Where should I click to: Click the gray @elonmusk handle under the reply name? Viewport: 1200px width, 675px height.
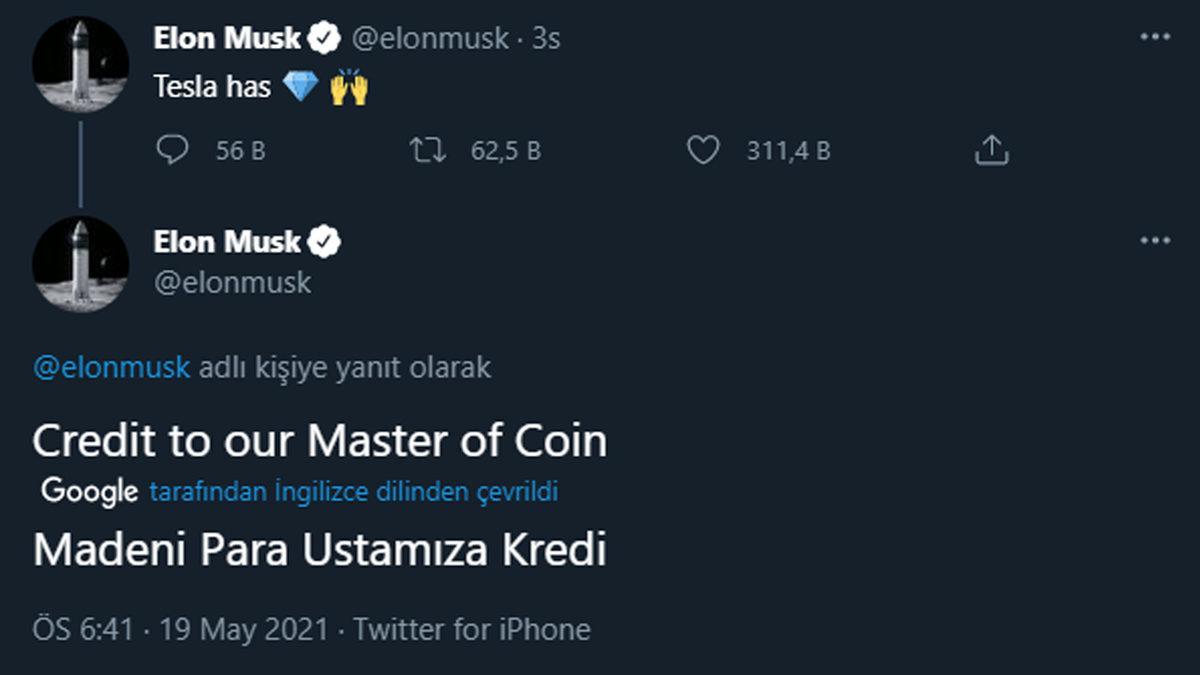point(232,282)
